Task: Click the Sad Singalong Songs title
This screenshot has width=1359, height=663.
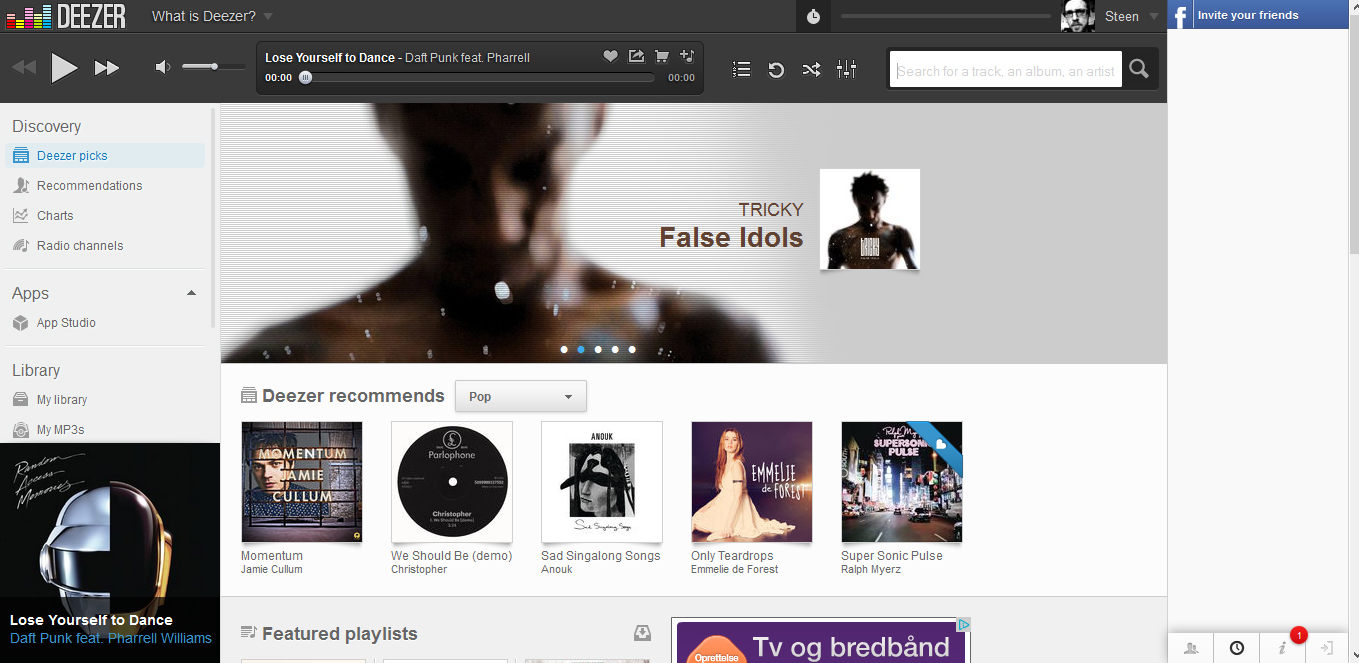Action: pyautogui.click(x=601, y=556)
